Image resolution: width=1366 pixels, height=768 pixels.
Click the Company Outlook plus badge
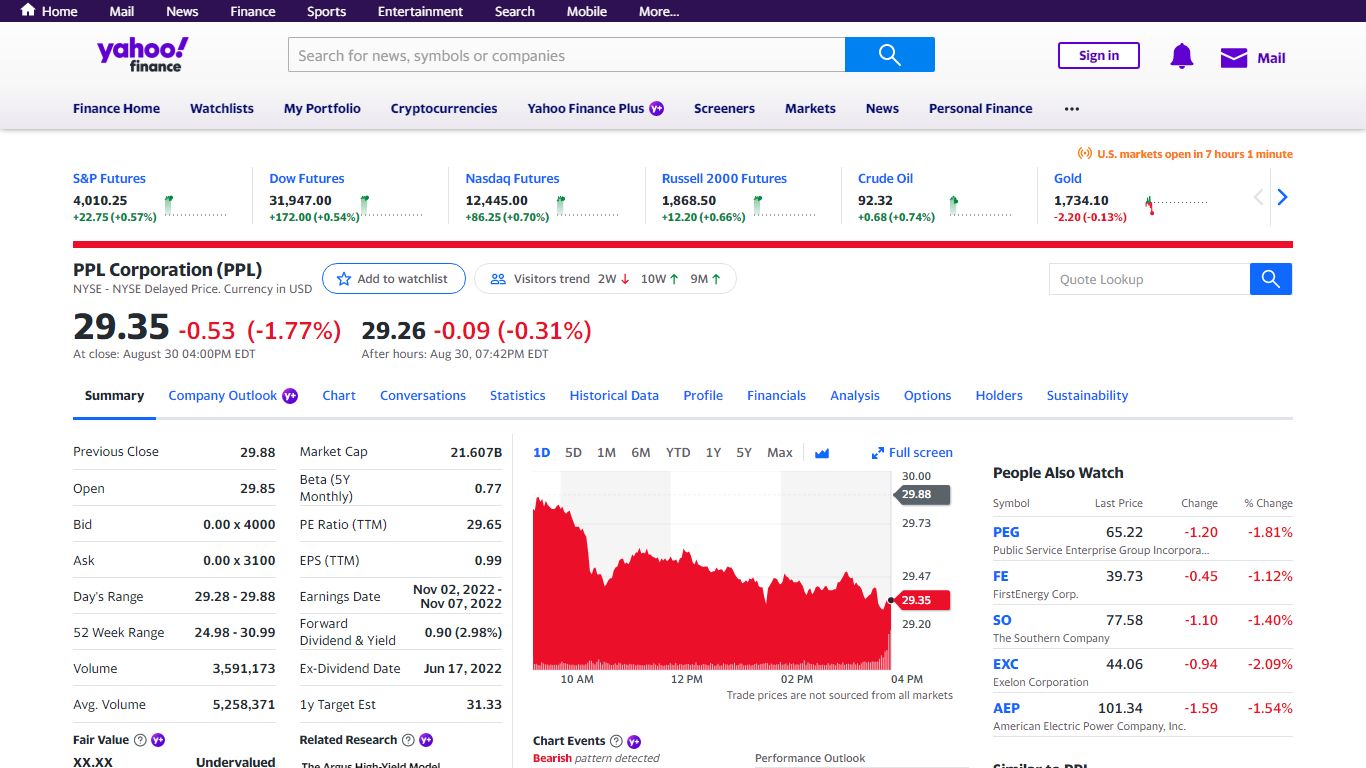point(290,395)
